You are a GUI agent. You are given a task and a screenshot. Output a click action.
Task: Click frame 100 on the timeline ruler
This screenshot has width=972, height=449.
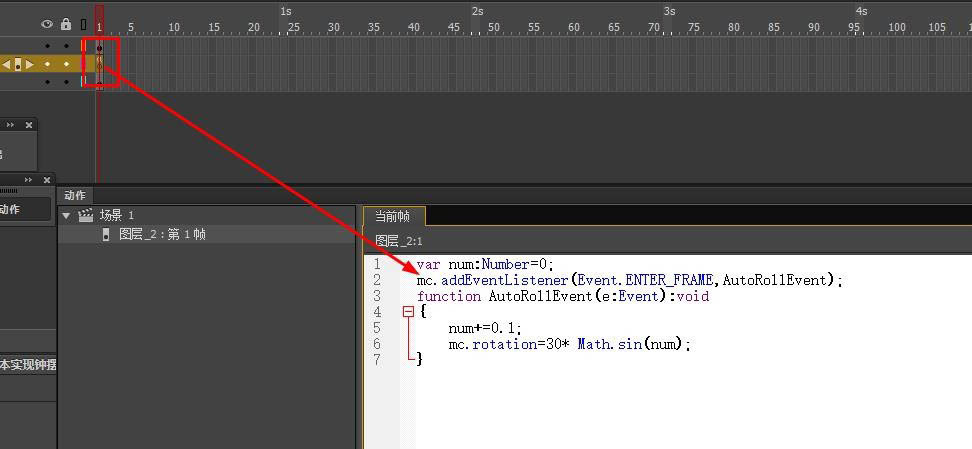896,27
